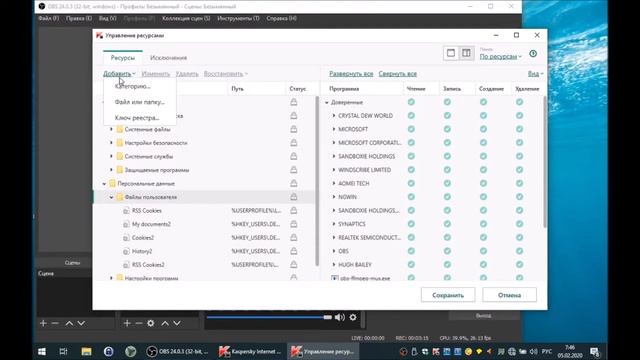Toggle delete permission for WINDSCRIBE LIMITED
This screenshot has height=360, width=640.
(519, 170)
